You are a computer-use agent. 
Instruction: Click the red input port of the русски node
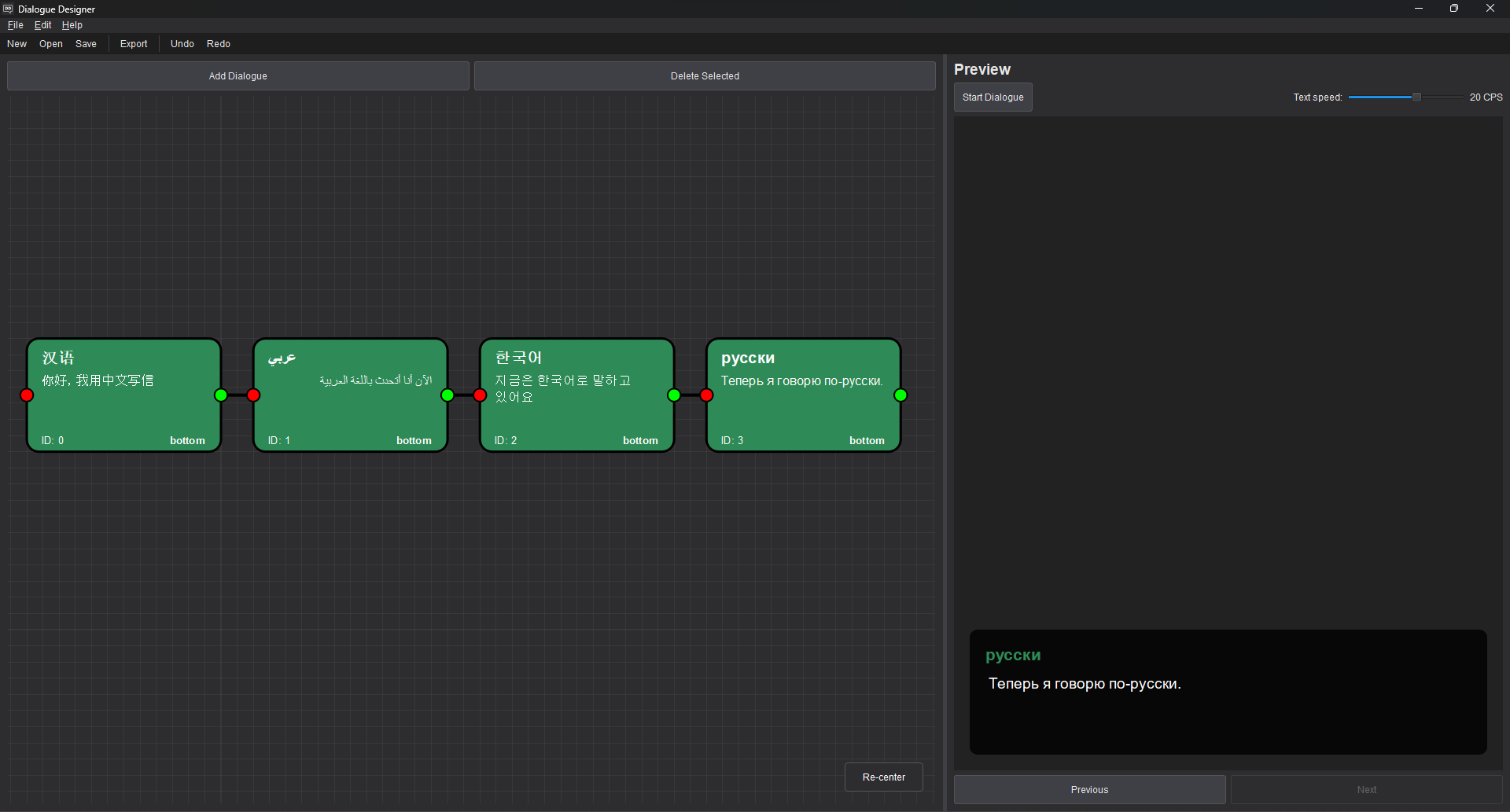click(x=706, y=395)
